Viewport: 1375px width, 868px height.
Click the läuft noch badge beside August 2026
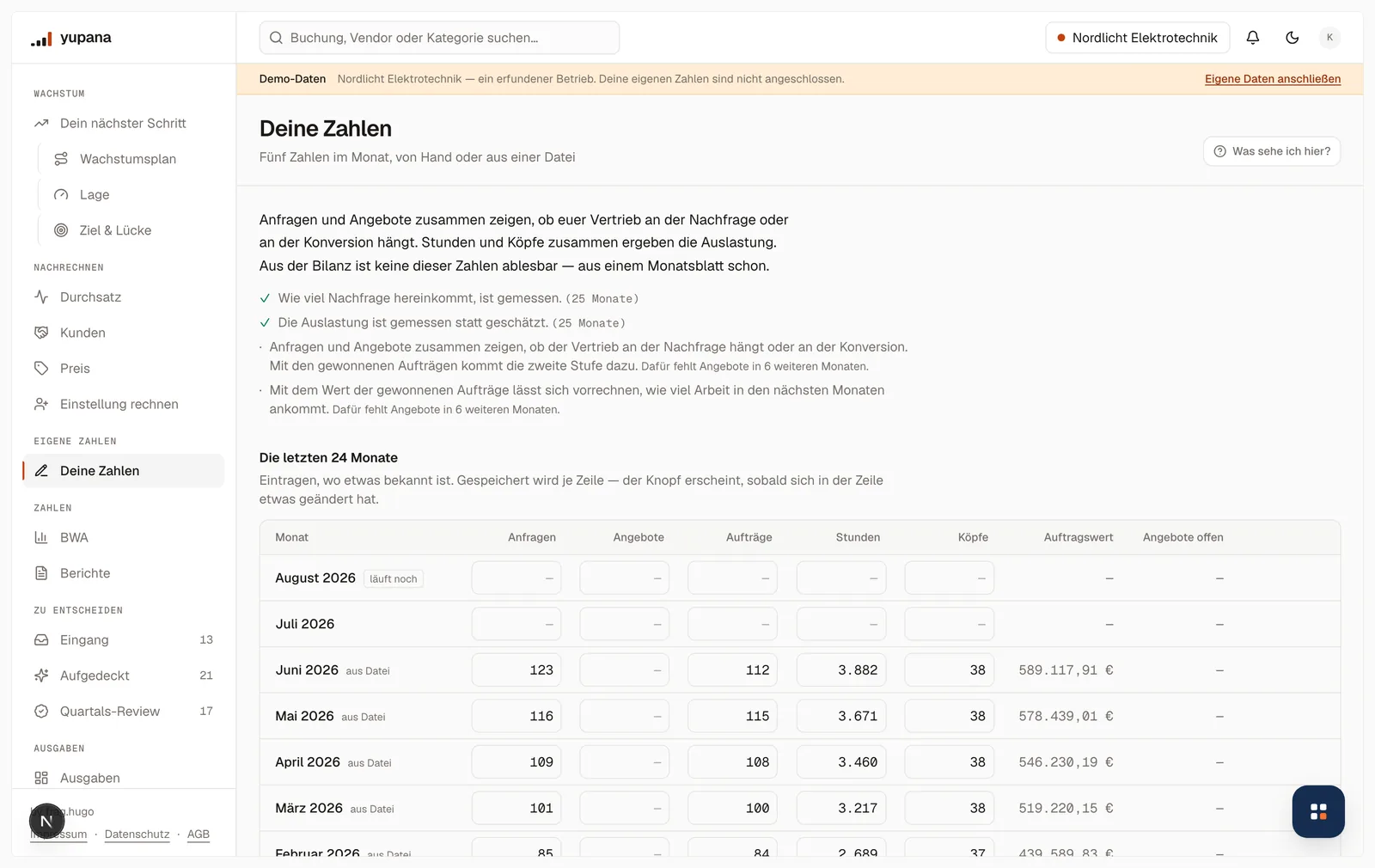point(394,579)
